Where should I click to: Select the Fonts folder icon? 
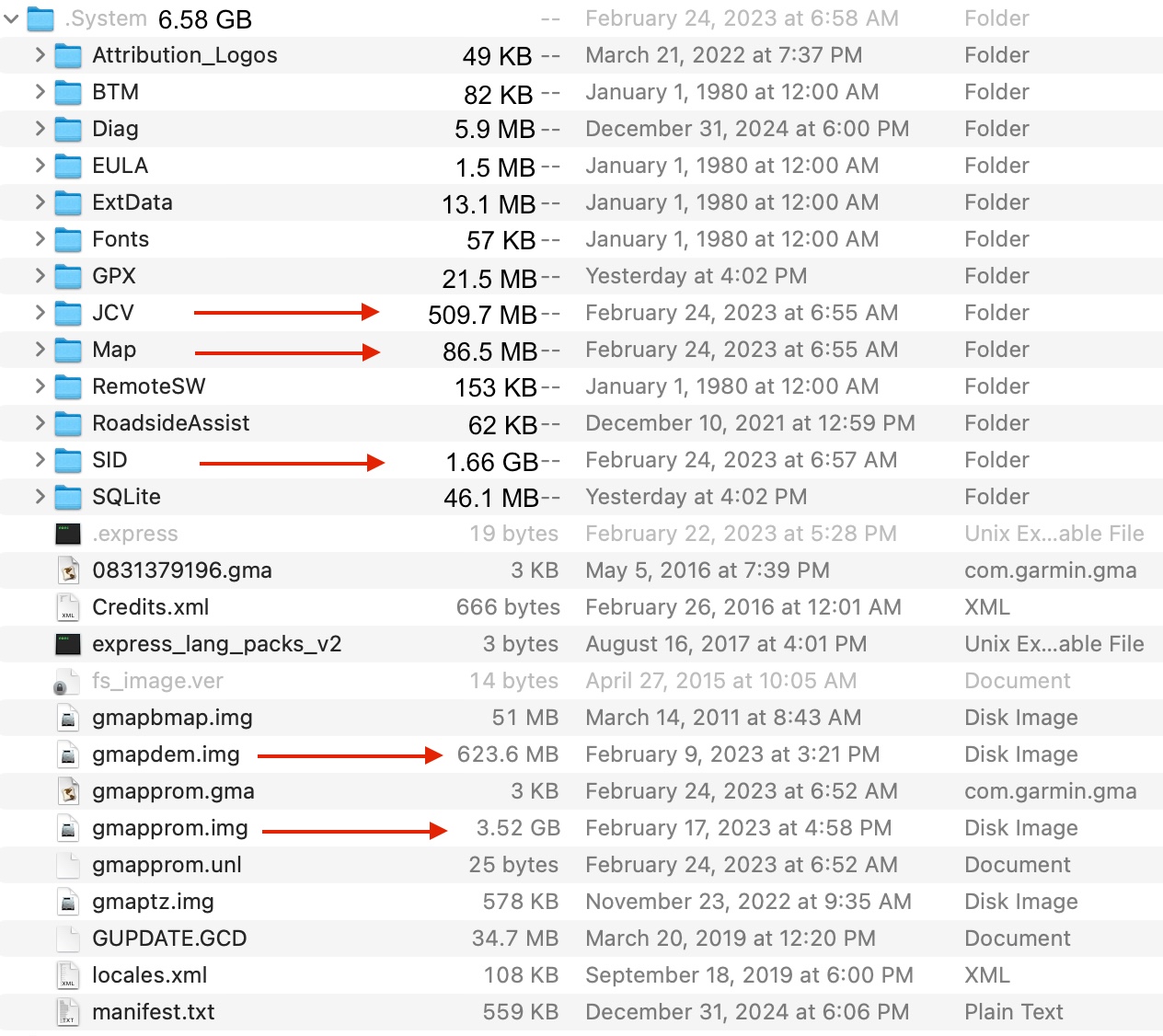(68, 239)
